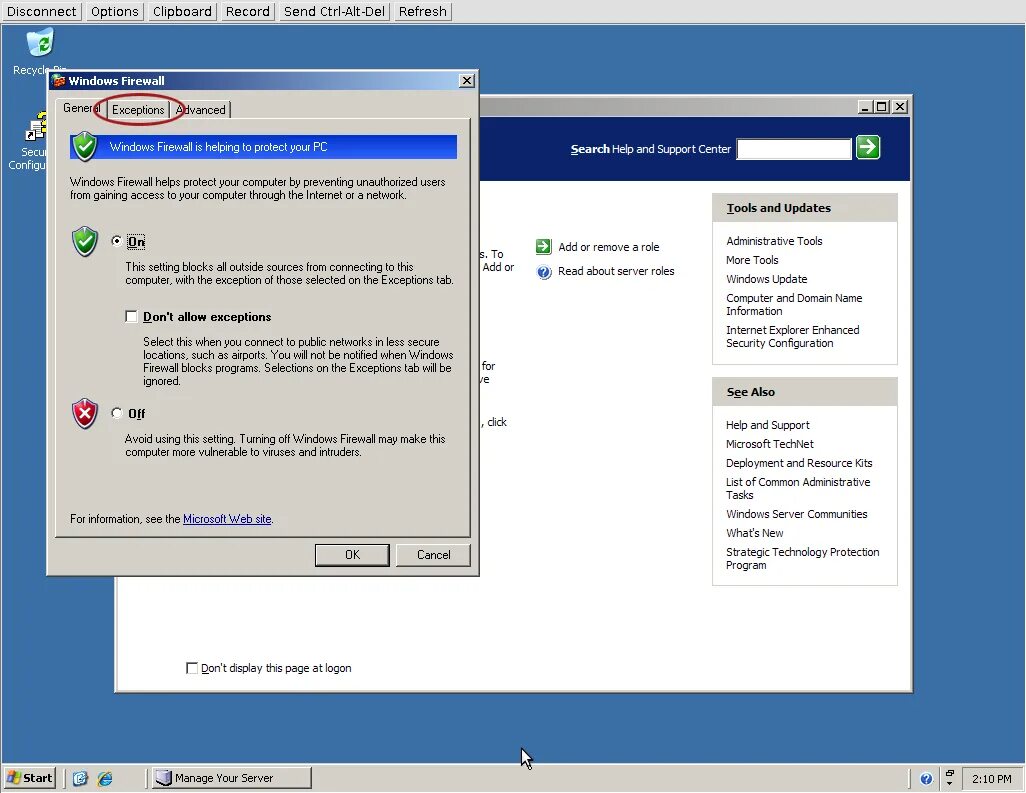Image resolution: width=1026 pixels, height=793 pixels.
Task: Click Manage Your Server taskbar button
Action: [x=232, y=778]
